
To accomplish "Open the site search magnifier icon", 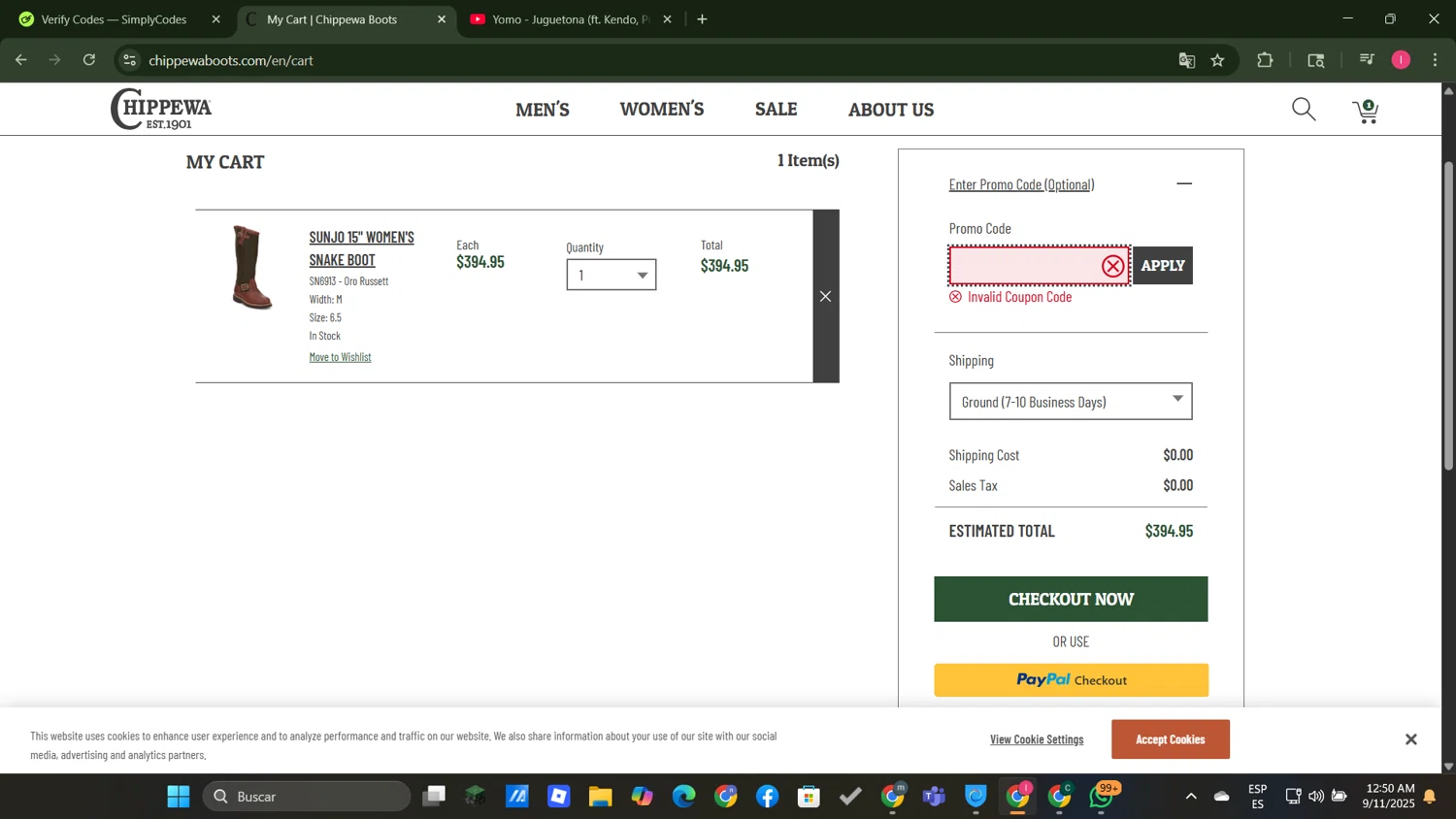I will pyautogui.click(x=1304, y=110).
